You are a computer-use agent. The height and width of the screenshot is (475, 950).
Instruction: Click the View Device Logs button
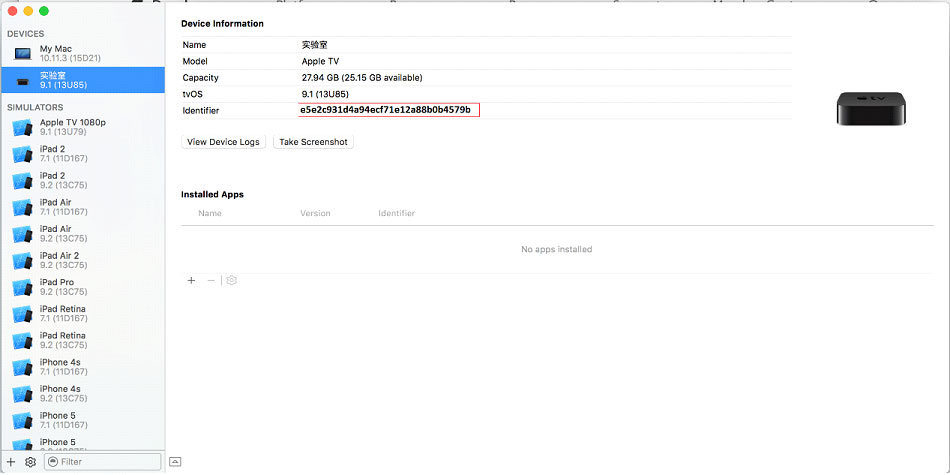[224, 142]
